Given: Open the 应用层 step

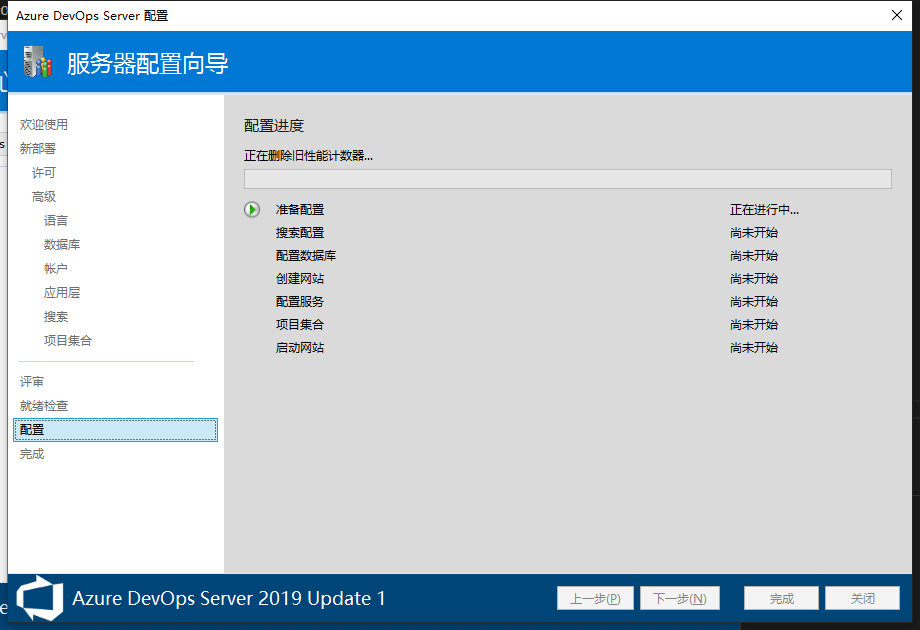Looking at the screenshot, I should 62,293.
